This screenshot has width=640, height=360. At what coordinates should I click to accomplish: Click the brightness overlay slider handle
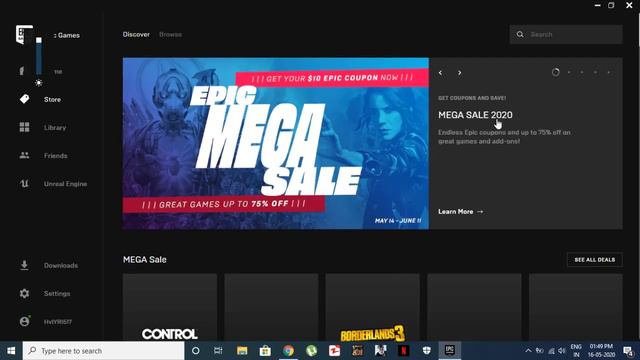[38, 40]
